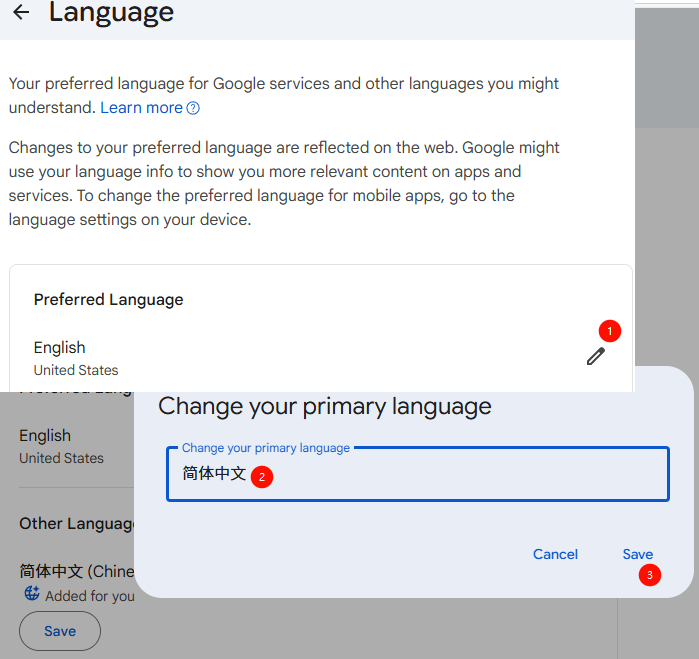This screenshot has width=699, height=659.
Task: Click the Language page title
Action: click(x=111, y=13)
